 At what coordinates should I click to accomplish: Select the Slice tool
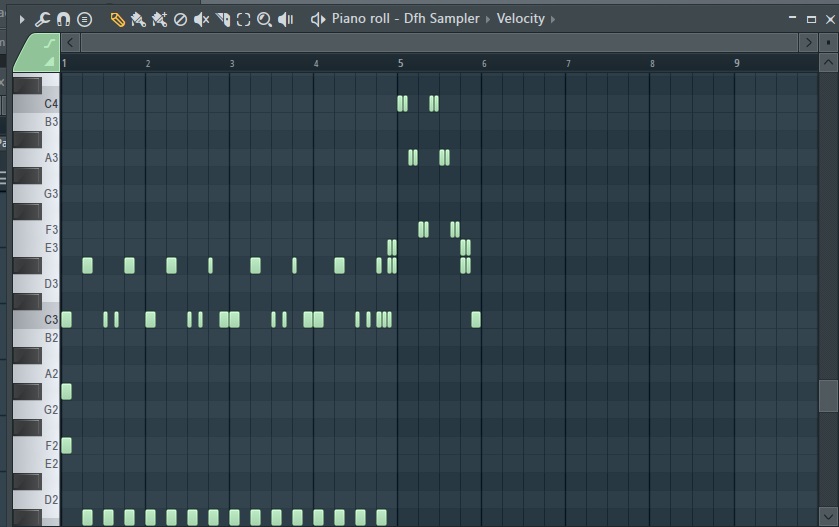click(223, 20)
